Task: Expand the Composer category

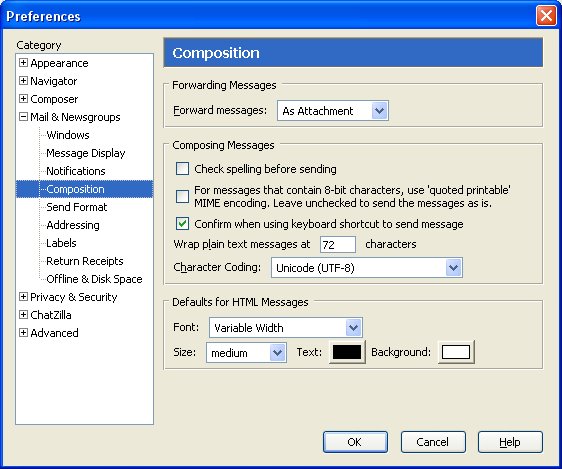Action: pos(23,99)
